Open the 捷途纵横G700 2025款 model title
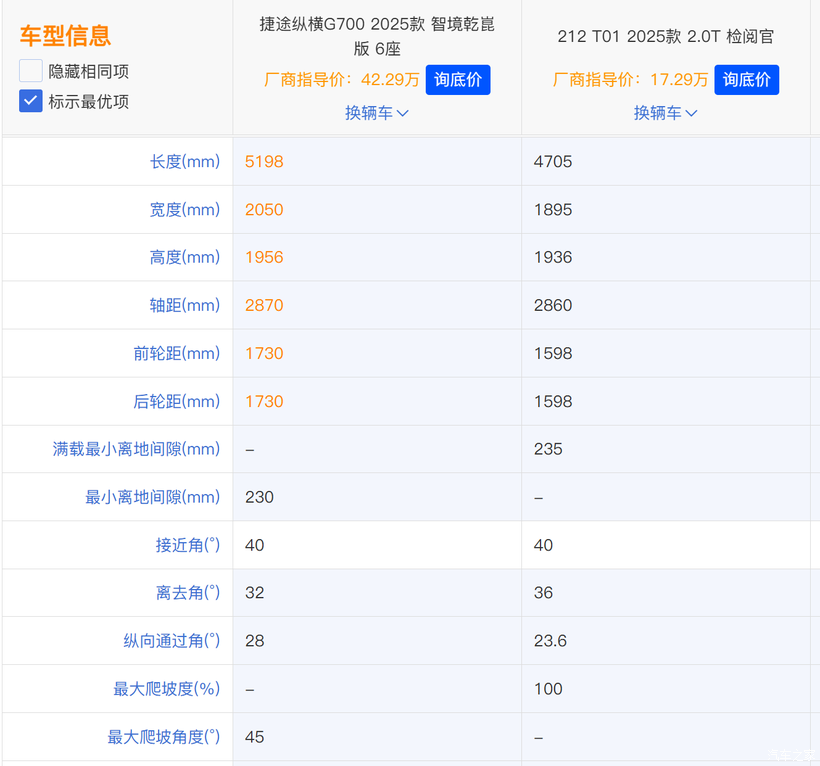The width and height of the screenshot is (820, 766). (x=377, y=37)
